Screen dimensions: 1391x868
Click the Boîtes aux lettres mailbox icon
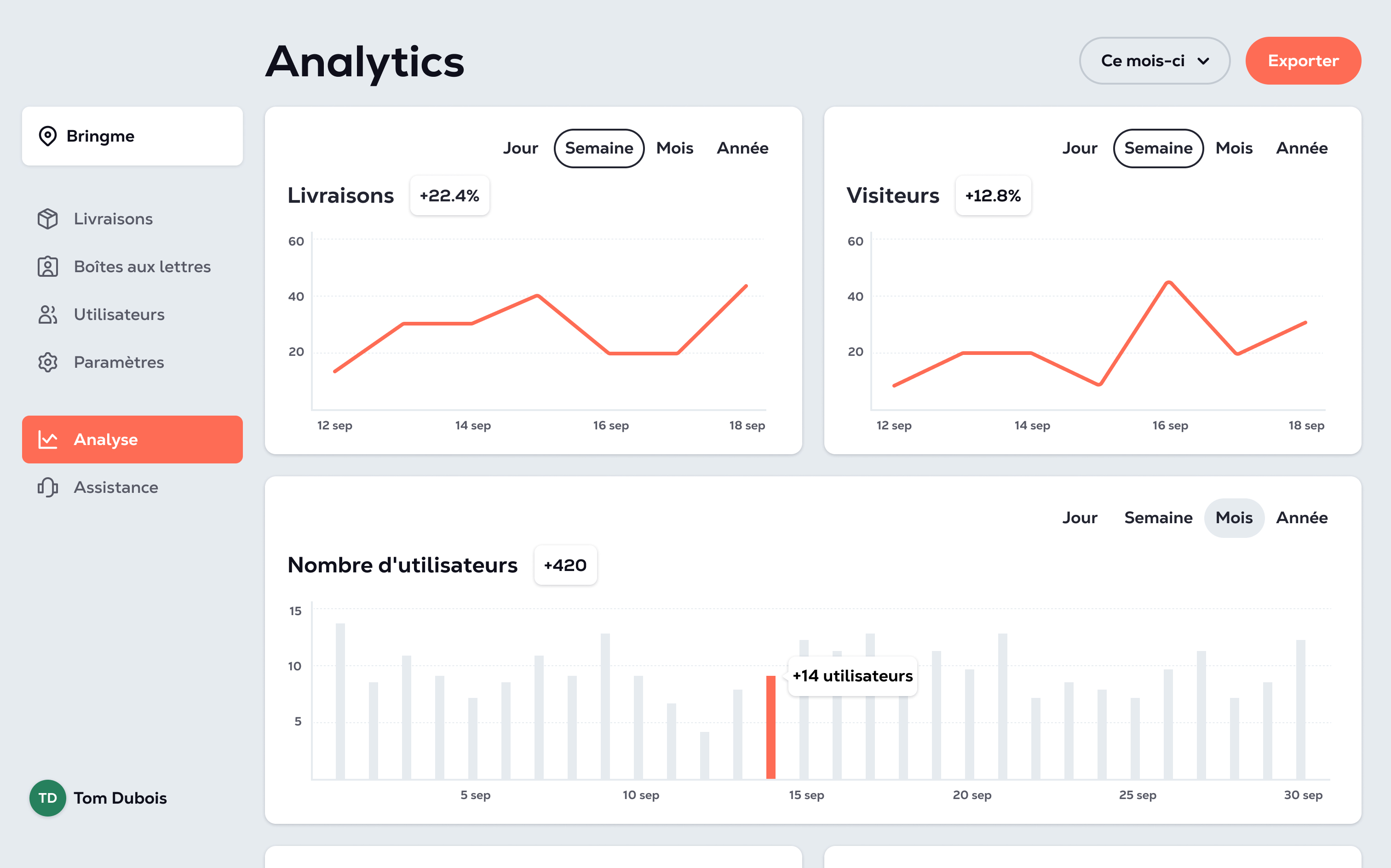click(x=48, y=266)
